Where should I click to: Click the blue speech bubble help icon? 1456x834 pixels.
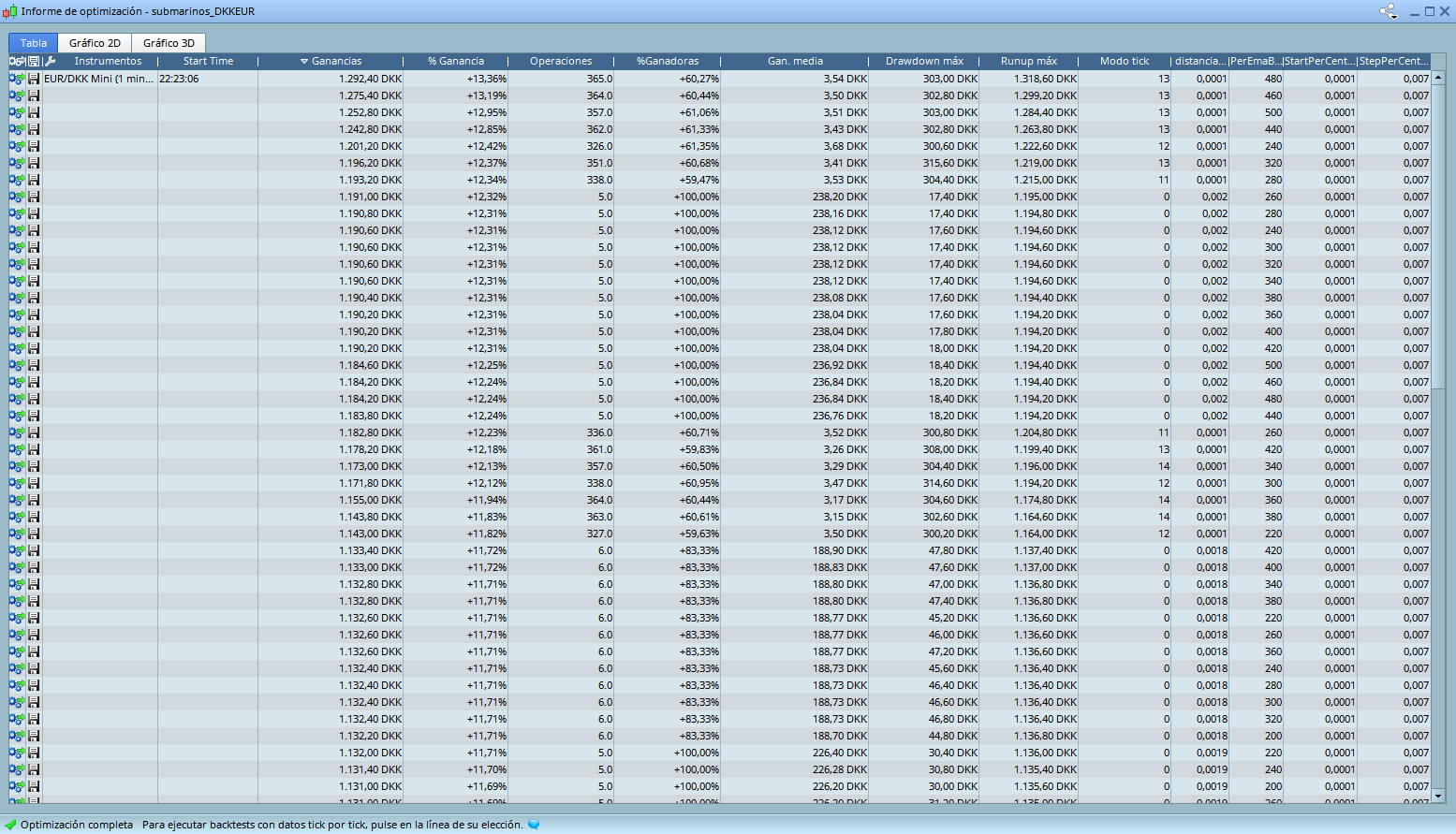tap(534, 825)
